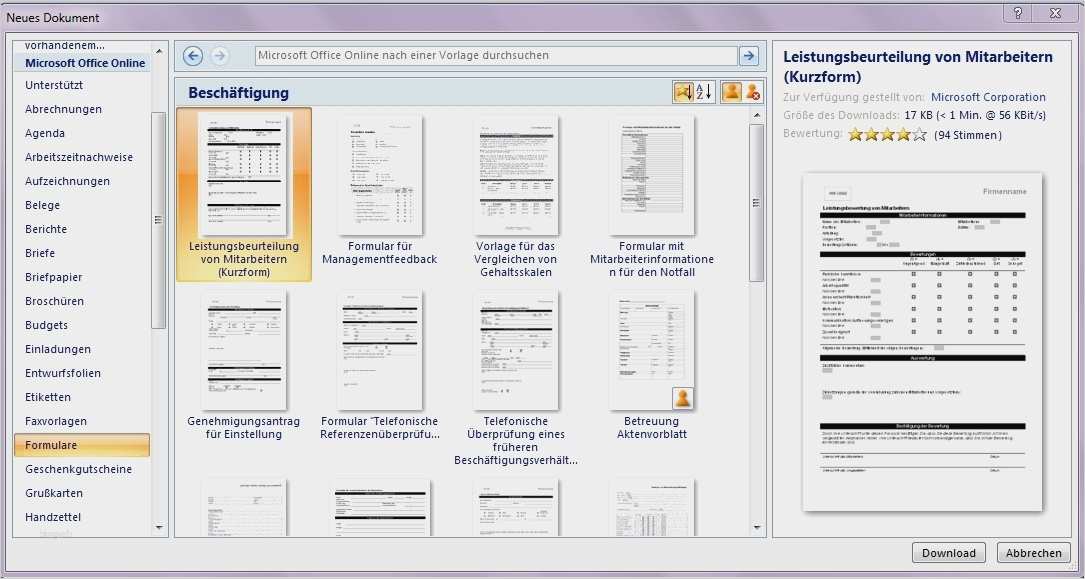
Task: Click the person badge on Betreuung Aktenvorblatt thumbnail
Action: tap(682, 398)
